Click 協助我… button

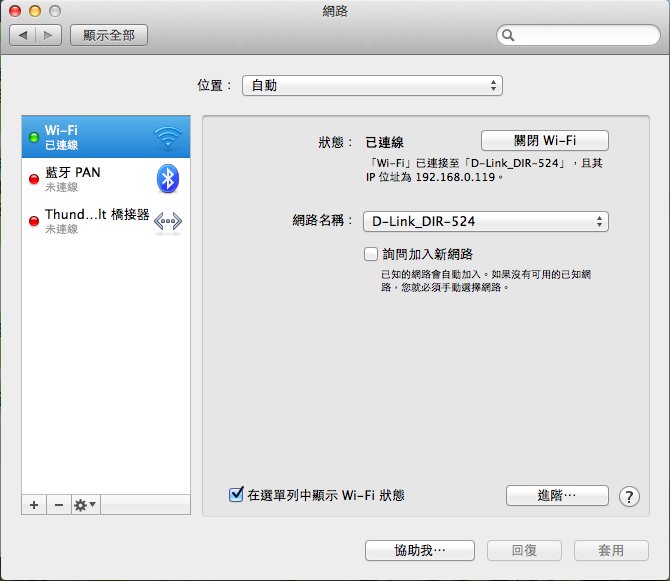coord(420,550)
